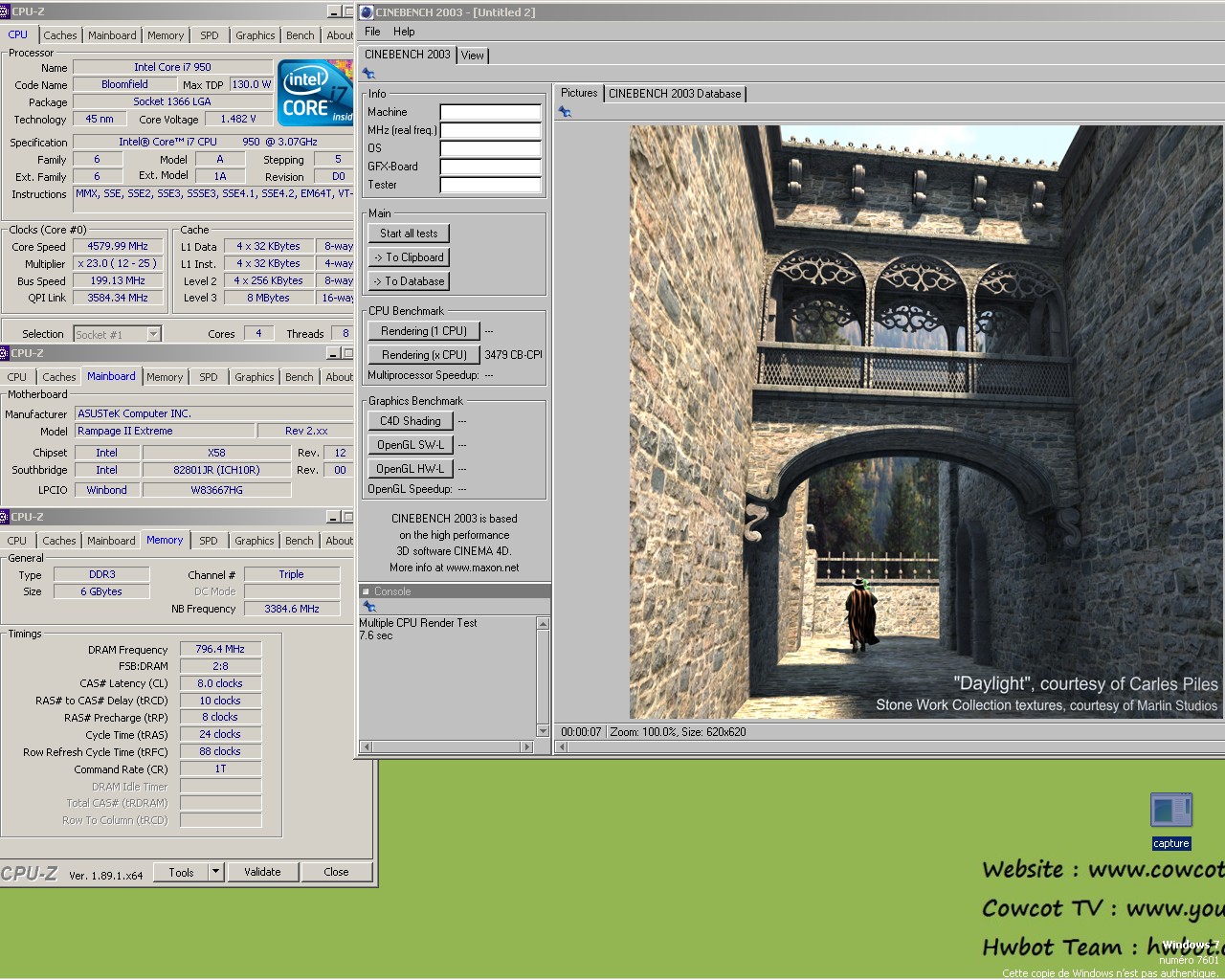The height and width of the screenshot is (980, 1225).
Task: Select the Pictures tab
Action: click(x=579, y=93)
